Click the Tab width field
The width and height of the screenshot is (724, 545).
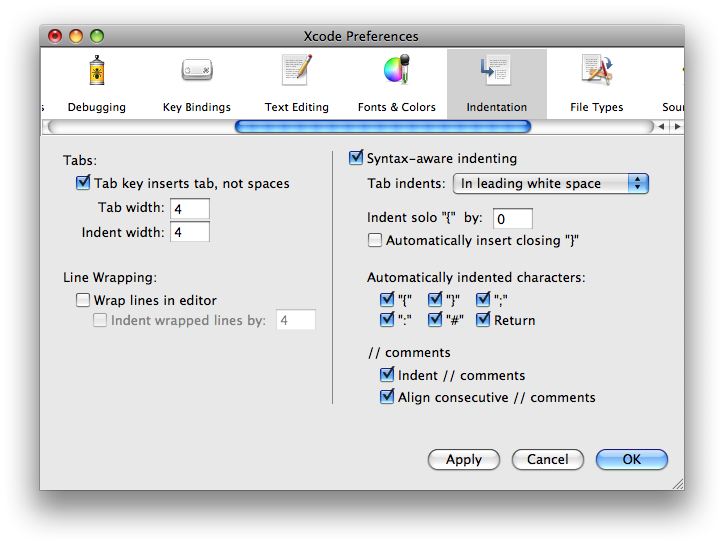tap(190, 208)
